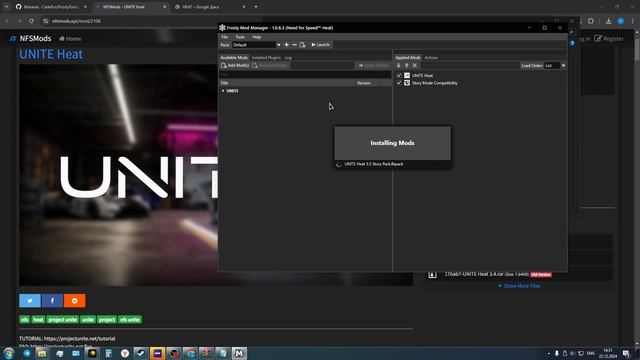Click the mod filter input field
640x360 pixels.
tap(305, 75)
